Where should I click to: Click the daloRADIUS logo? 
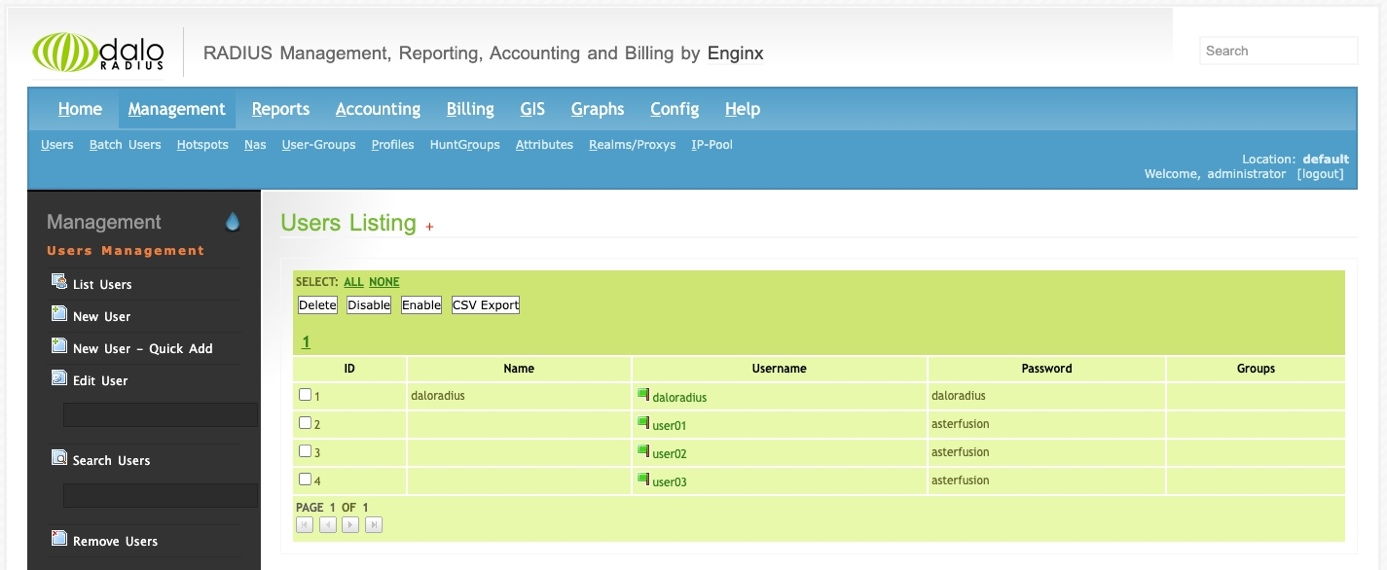pyautogui.click(x=98, y=52)
